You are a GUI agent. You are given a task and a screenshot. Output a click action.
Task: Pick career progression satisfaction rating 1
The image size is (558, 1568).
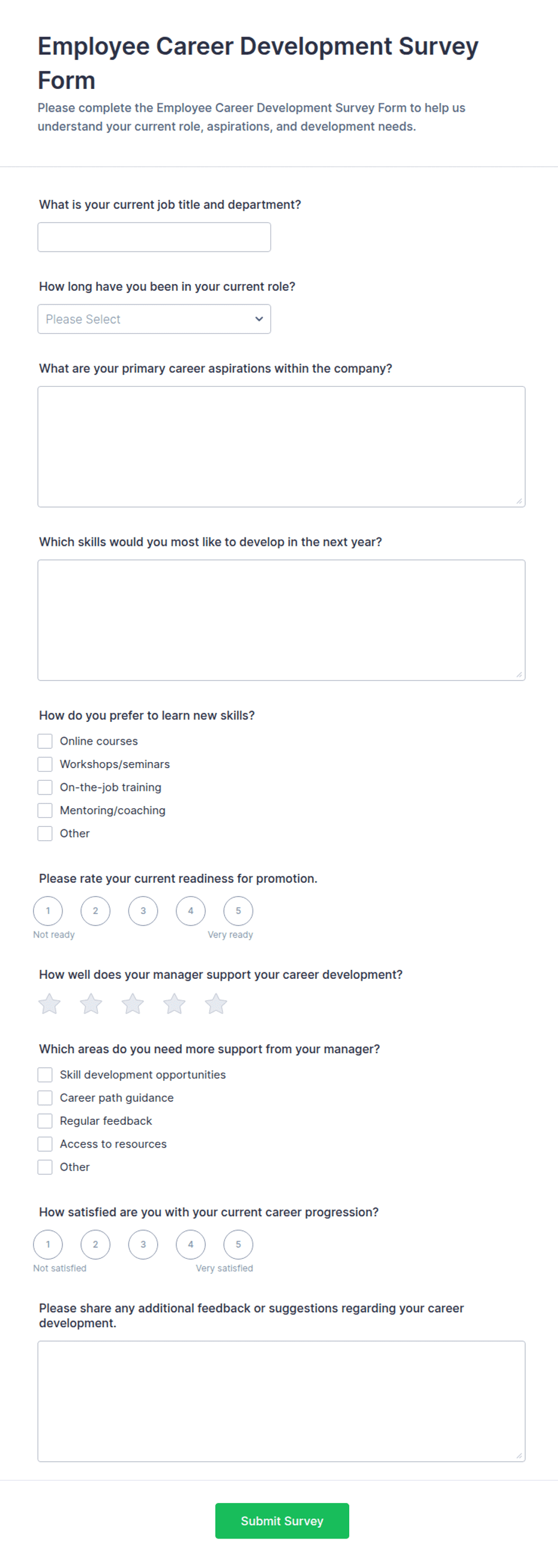click(48, 1244)
